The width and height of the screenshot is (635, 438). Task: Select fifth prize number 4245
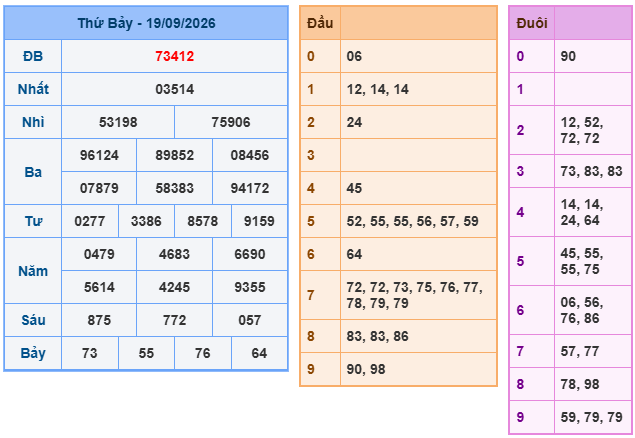[x=175, y=287]
